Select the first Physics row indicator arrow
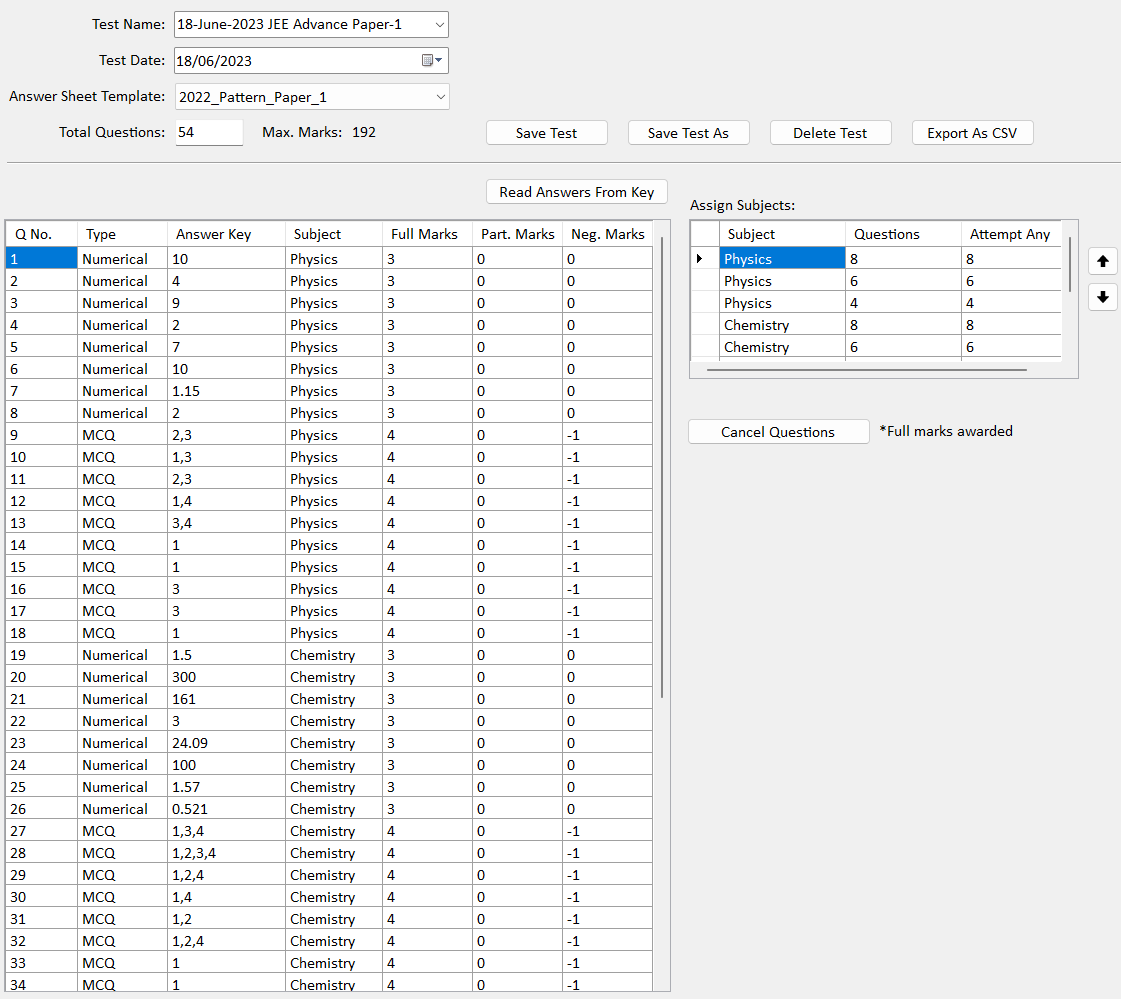The height and width of the screenshot is (999, 1121). pyautogui.click(x=704, y=259)
